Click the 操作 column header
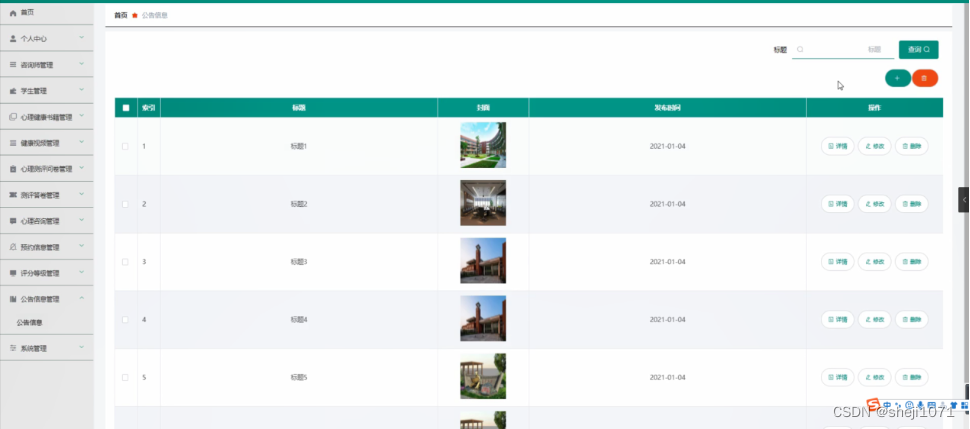 coord(875,108)
